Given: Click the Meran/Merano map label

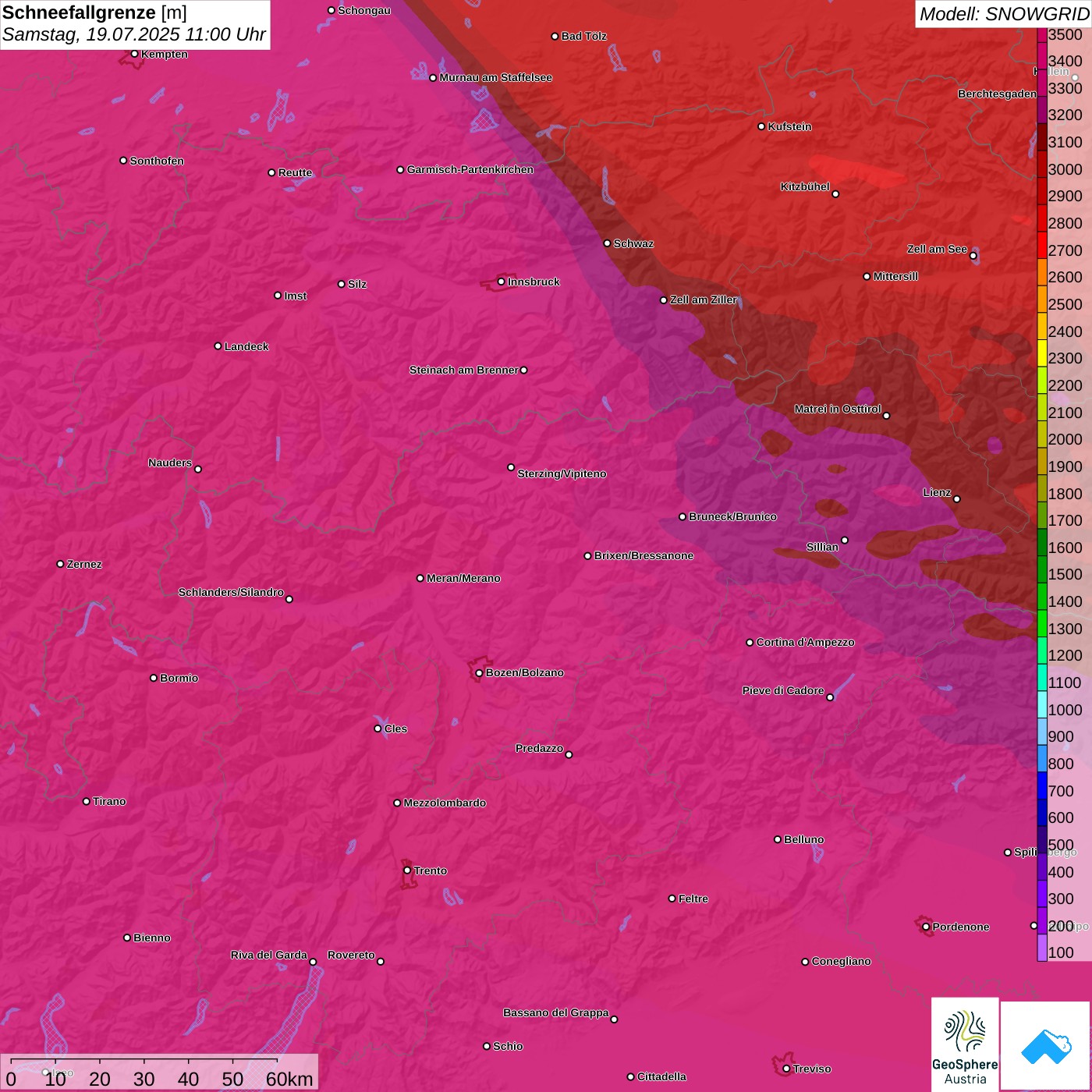Looking at the screenshot, I should [x=463, y=578].
